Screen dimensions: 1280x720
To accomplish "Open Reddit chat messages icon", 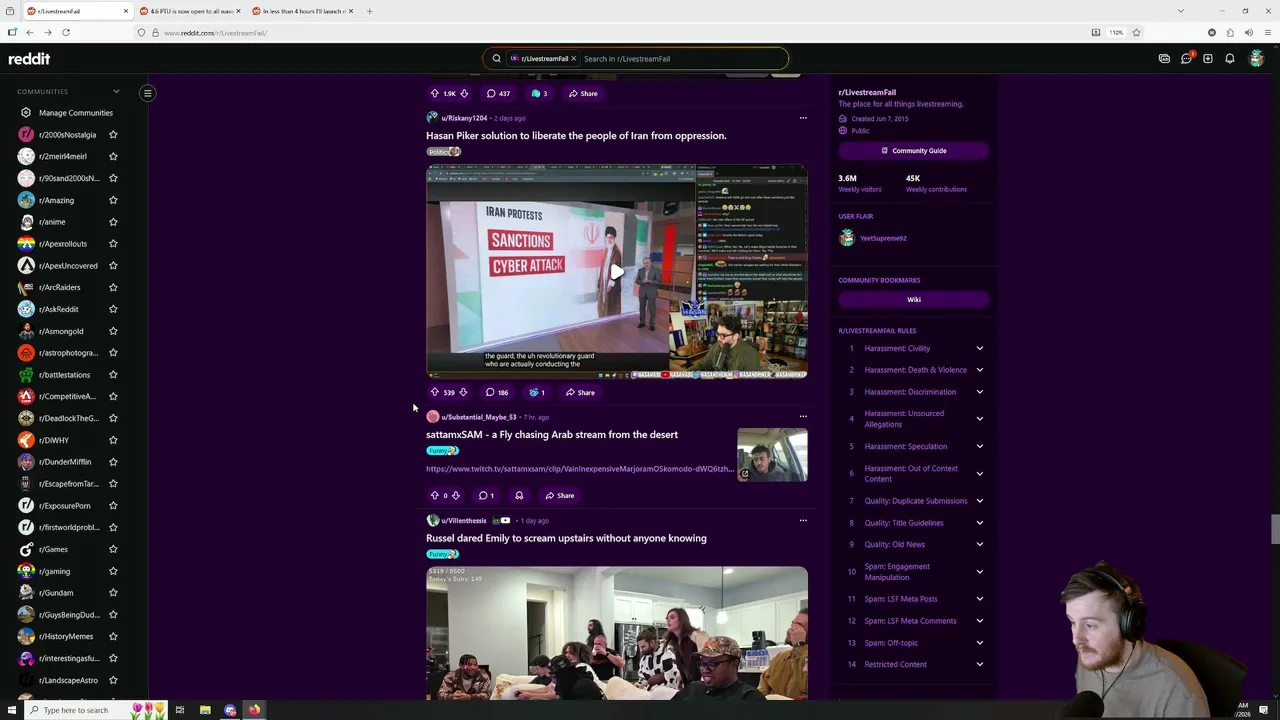I will click(1186, 59).
